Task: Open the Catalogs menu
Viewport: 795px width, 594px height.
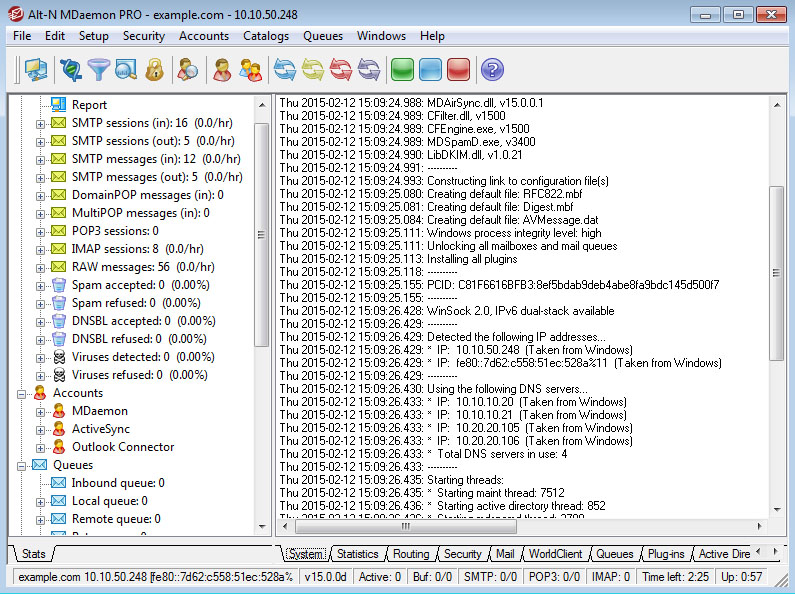Action: pos(266,36)
